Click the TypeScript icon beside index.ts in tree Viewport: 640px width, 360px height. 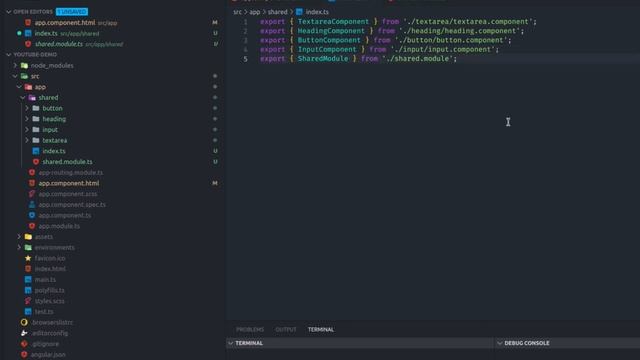[x=36, y=151]
